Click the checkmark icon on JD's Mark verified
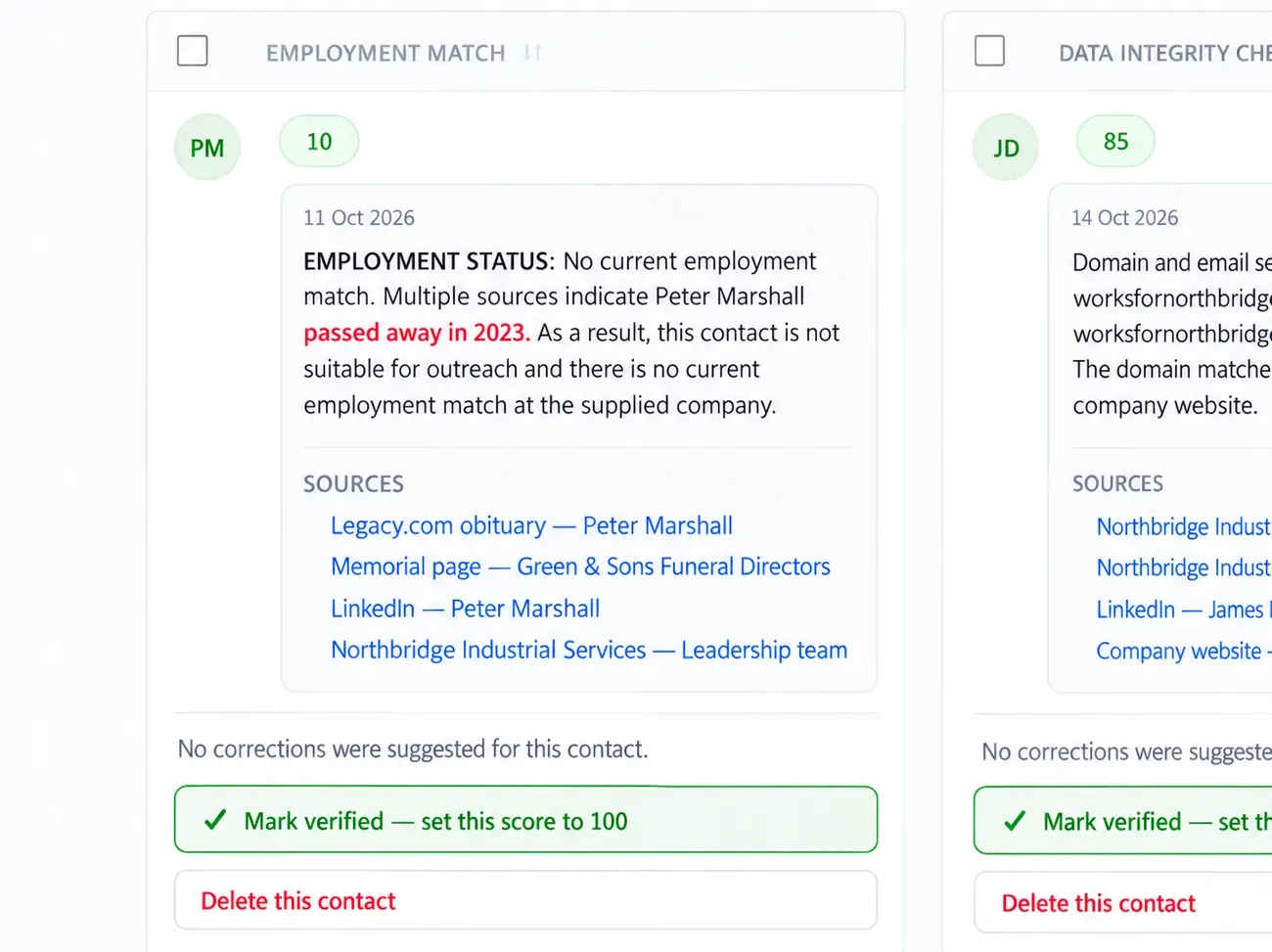1272x952 pixels. click(x=1016, y=821)
